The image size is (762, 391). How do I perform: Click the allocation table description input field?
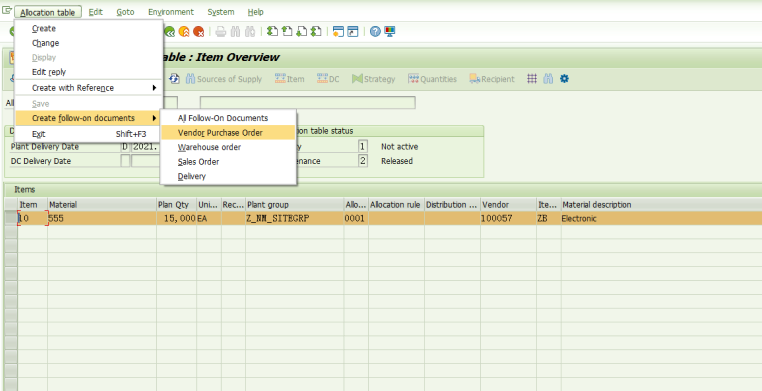(308, 102)
